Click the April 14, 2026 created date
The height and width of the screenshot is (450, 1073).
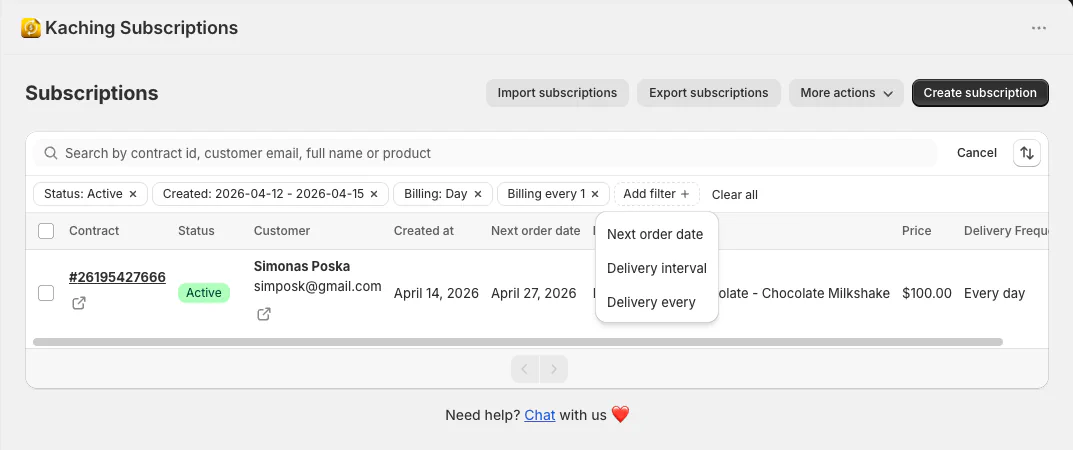[436, 293]
